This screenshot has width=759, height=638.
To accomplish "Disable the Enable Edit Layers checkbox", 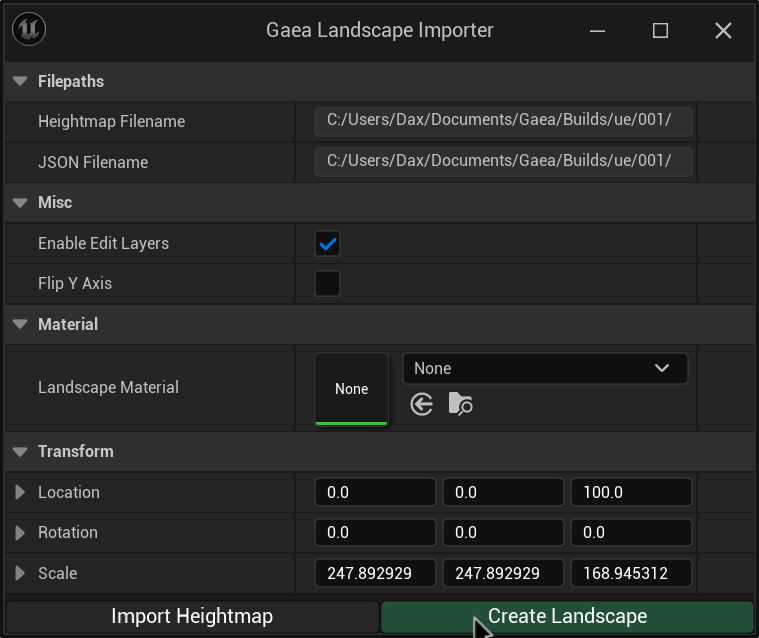I will (327, 243).
